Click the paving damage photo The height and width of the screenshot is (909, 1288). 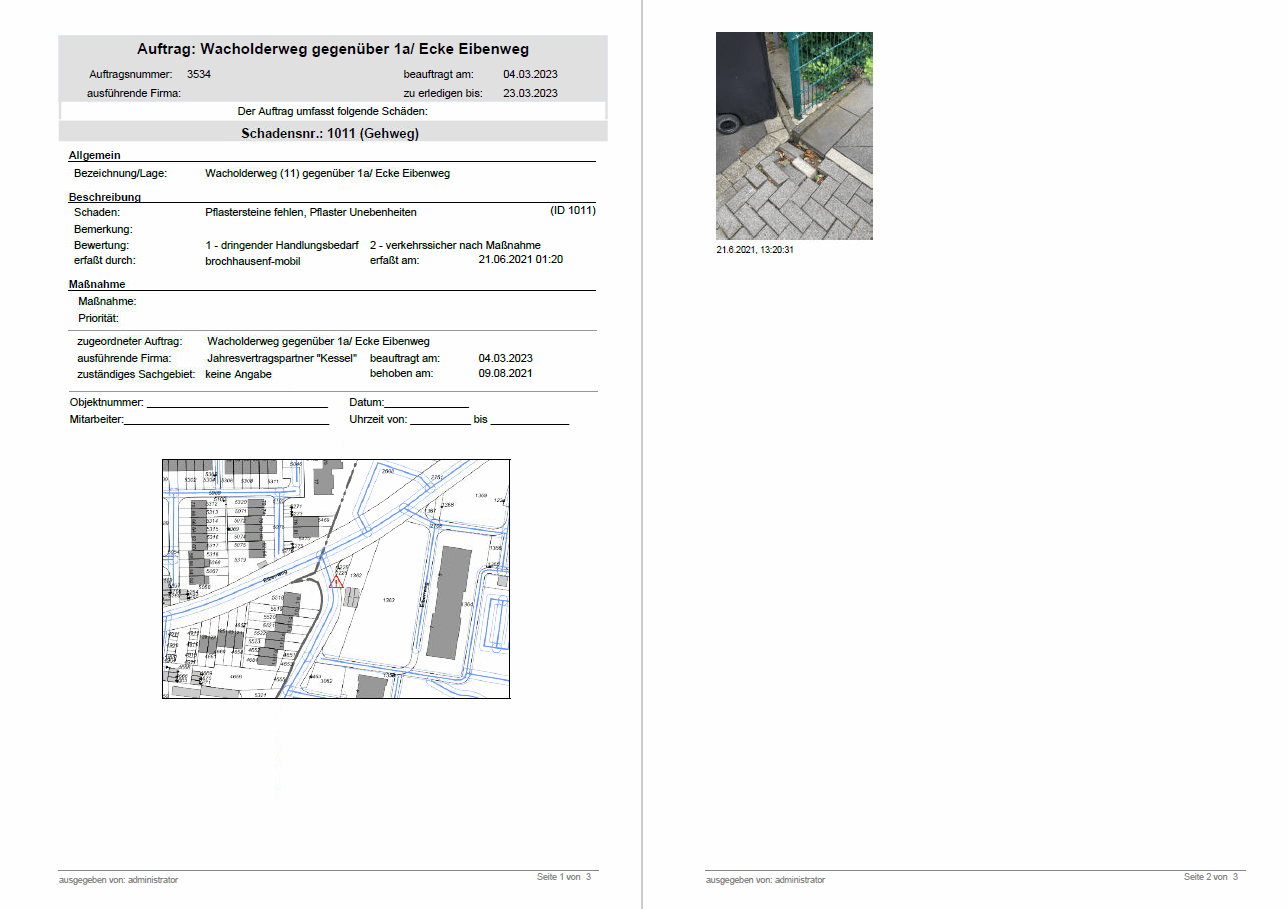click(794, 136)
